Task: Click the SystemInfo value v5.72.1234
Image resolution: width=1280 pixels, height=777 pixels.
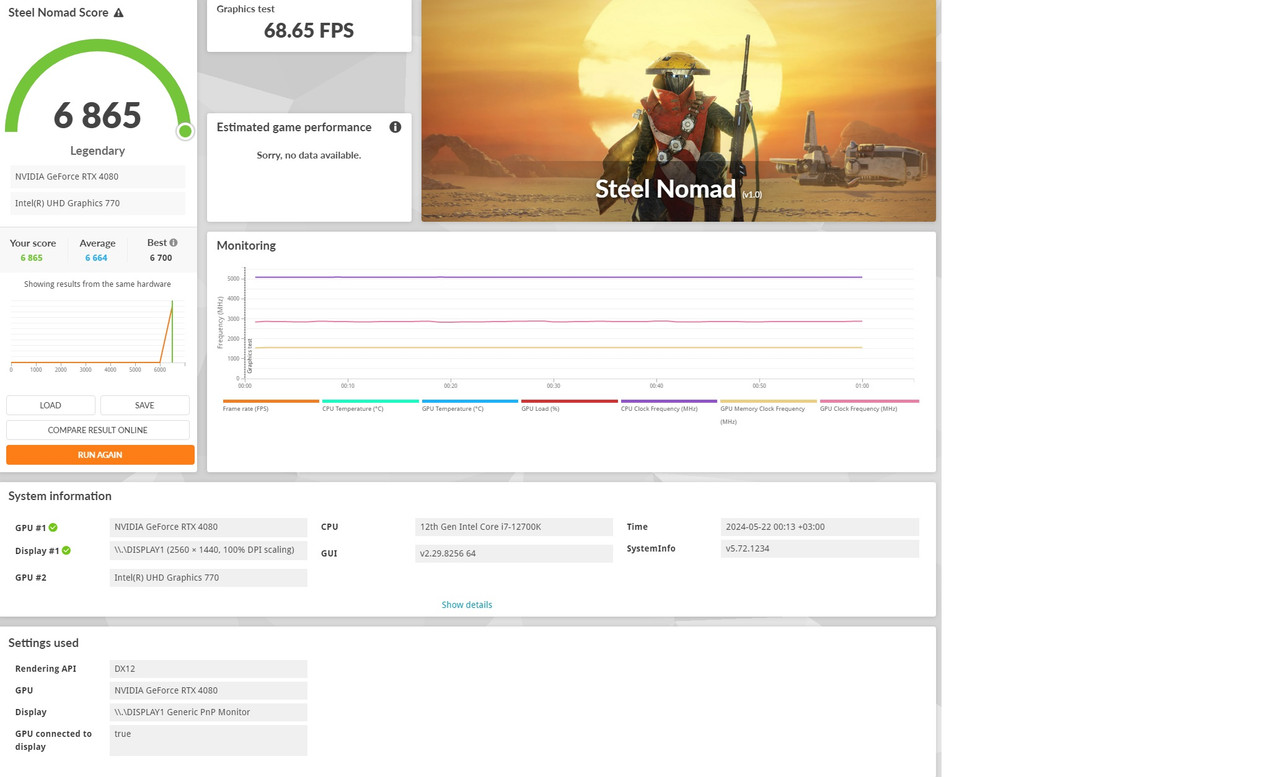Action: (x=819, y=549)
